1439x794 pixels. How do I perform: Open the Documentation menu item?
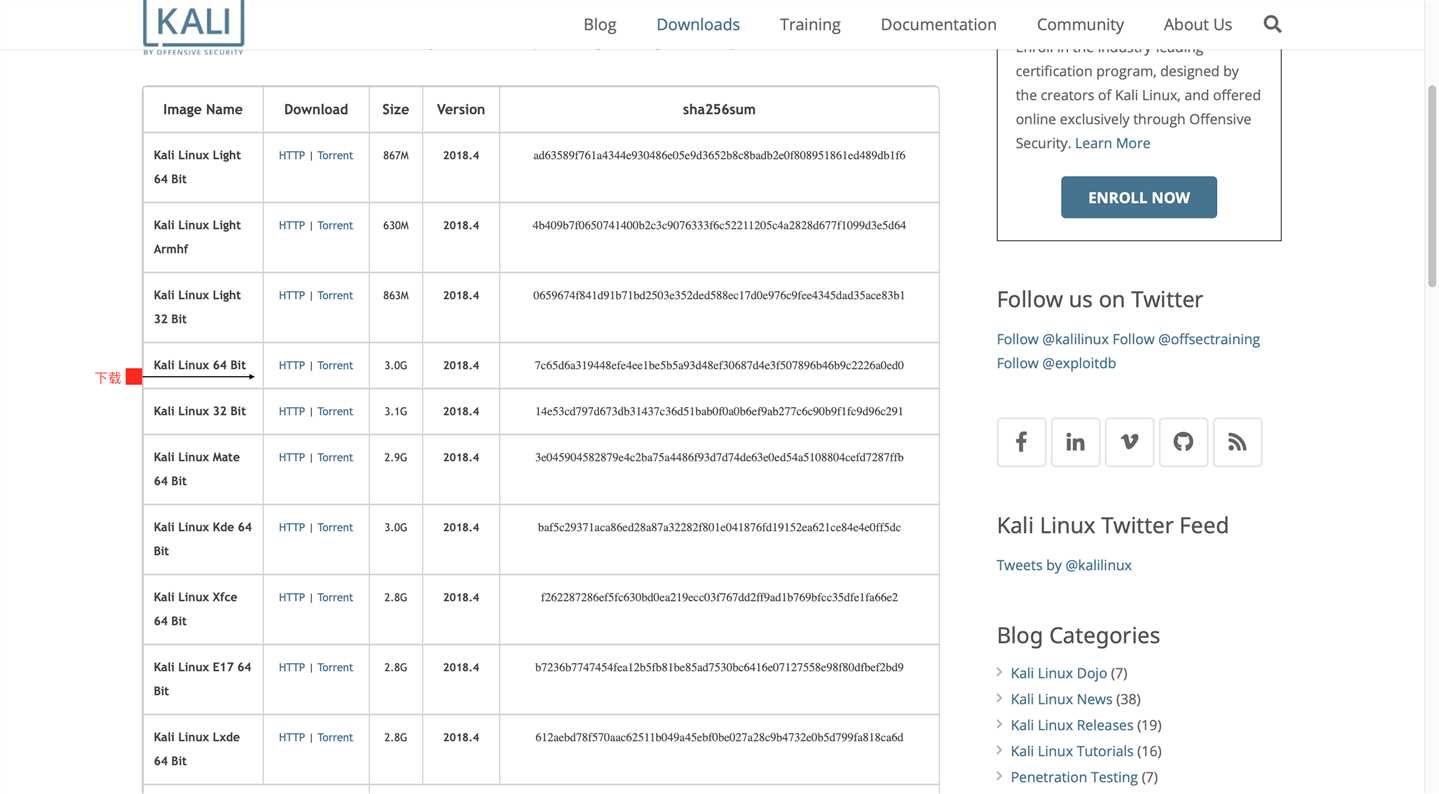click(x=938, y=24)
